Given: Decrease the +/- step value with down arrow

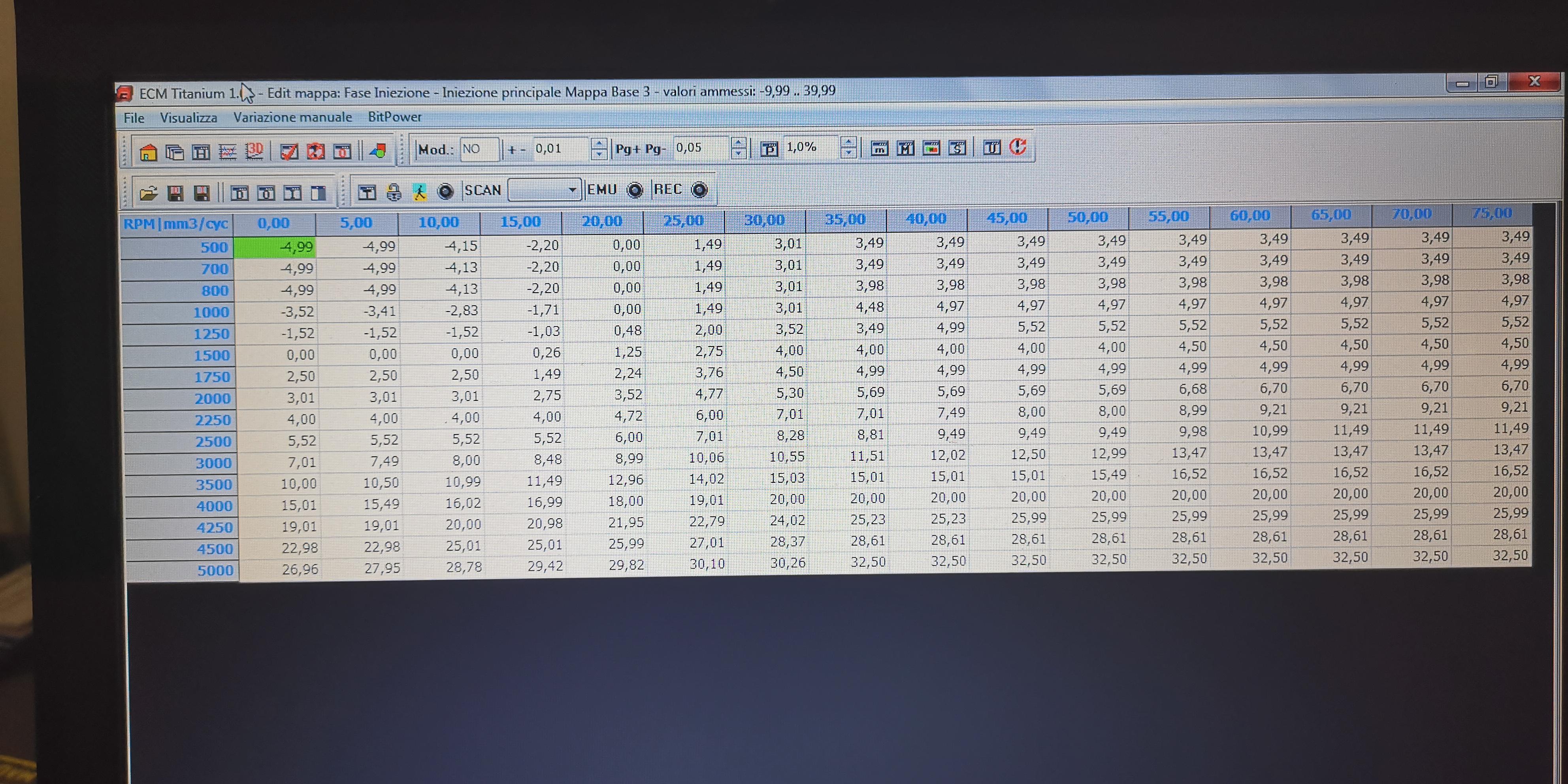Looking at the screenshot, I should click(599, 155).
